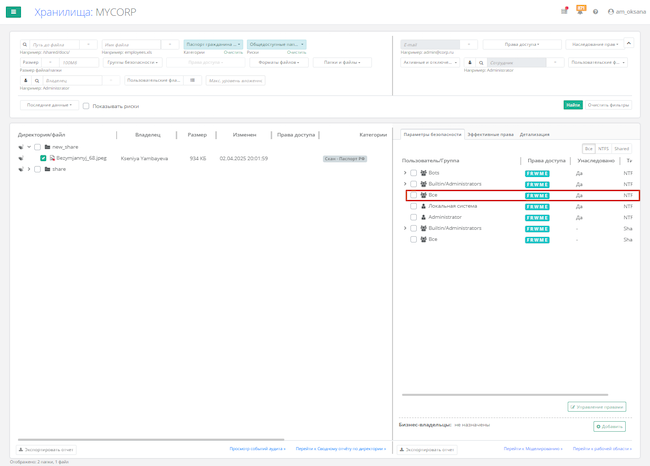Open the Перейти к Моделированию link

[533, 449]
